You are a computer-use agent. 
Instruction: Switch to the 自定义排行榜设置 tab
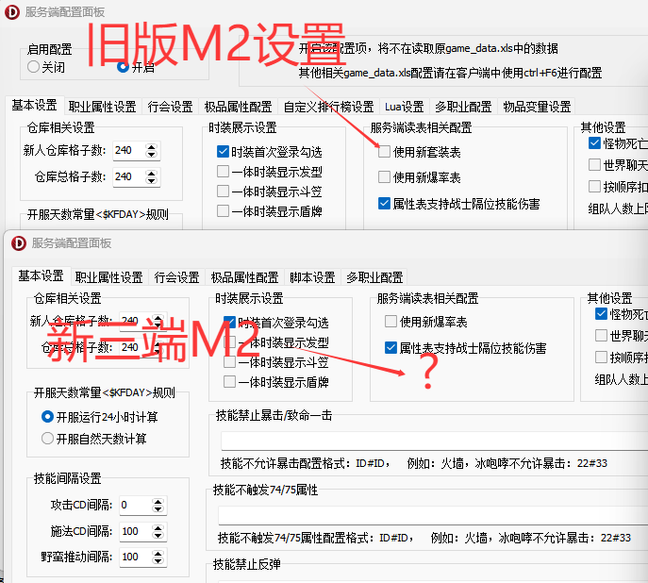(328, 107)
